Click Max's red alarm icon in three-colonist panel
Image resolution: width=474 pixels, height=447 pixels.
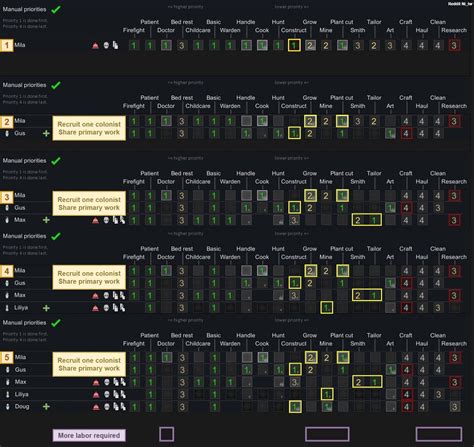(95, 220)
